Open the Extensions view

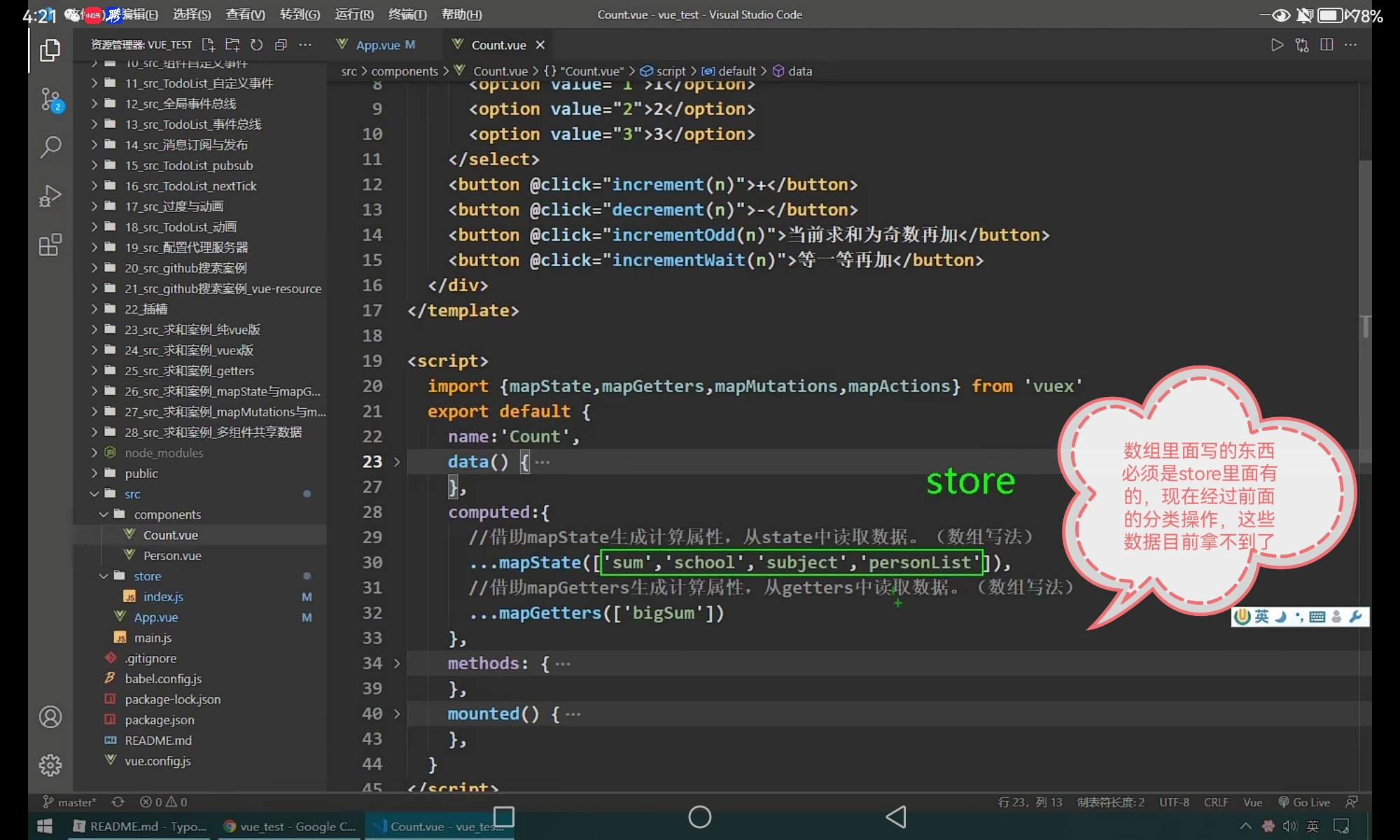pos(50,245)
